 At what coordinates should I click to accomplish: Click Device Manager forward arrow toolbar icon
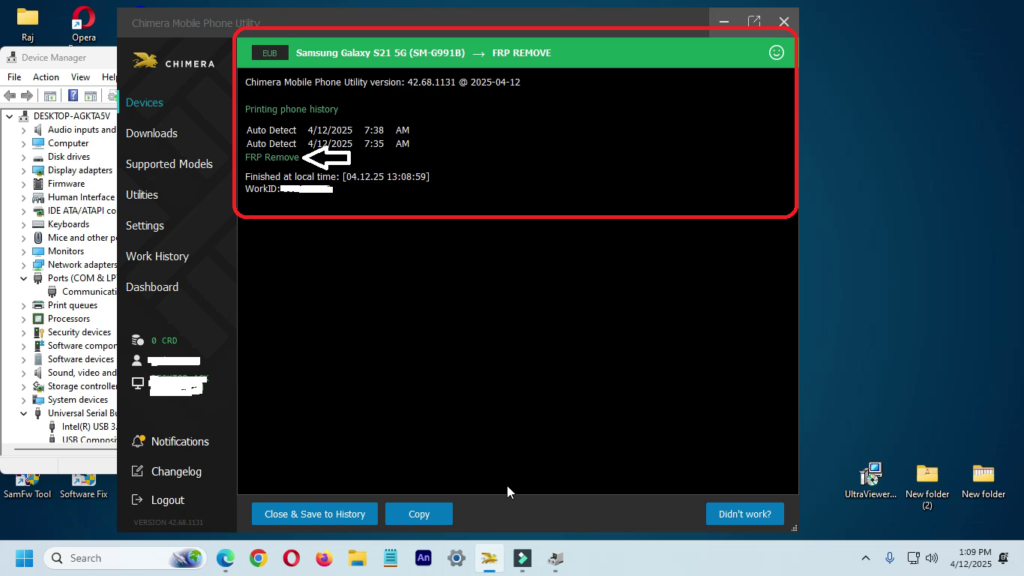pos(27,96)
